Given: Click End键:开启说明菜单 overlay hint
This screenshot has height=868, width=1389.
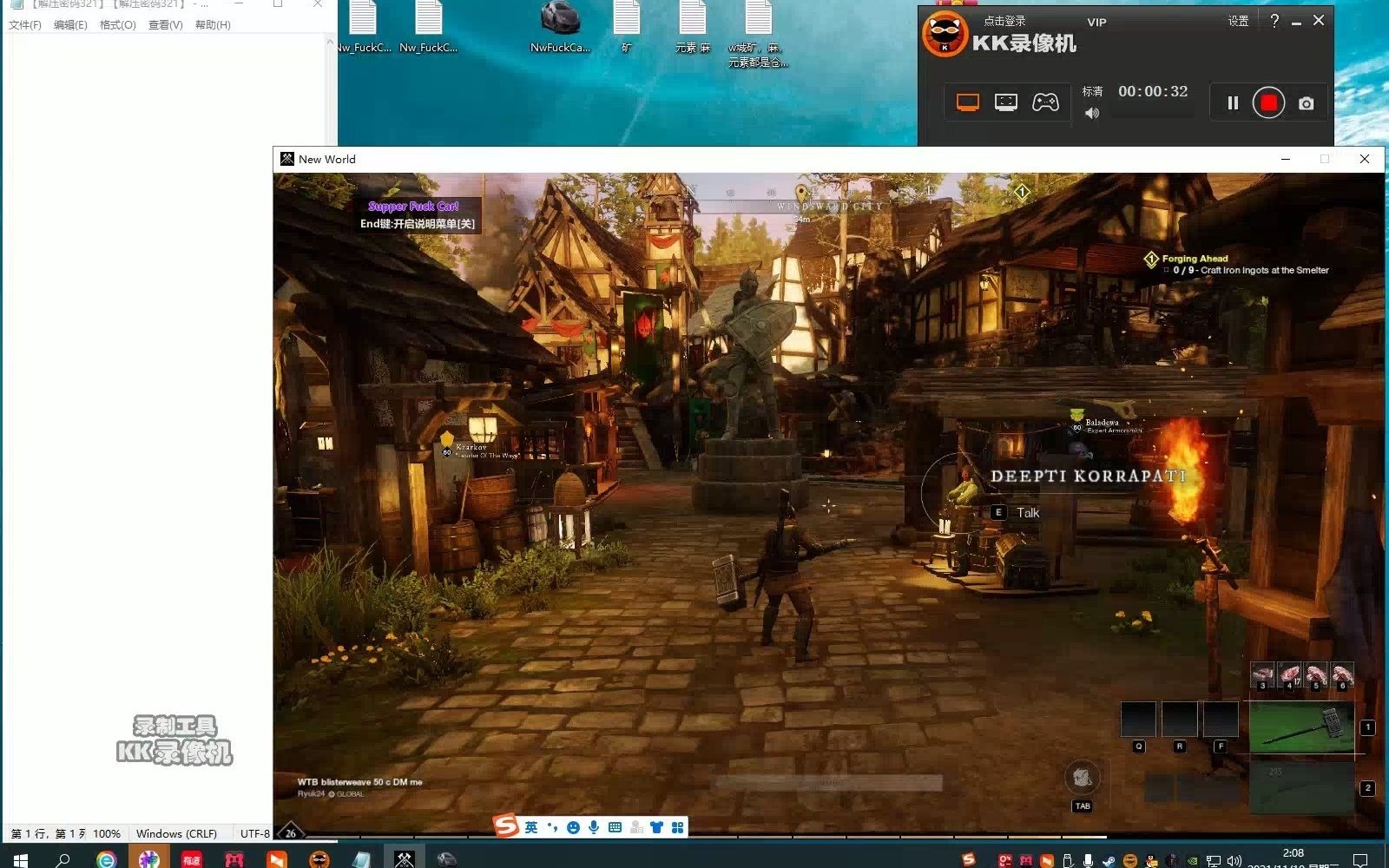Looking at the screenshot, I should click(x=418, y=224).
